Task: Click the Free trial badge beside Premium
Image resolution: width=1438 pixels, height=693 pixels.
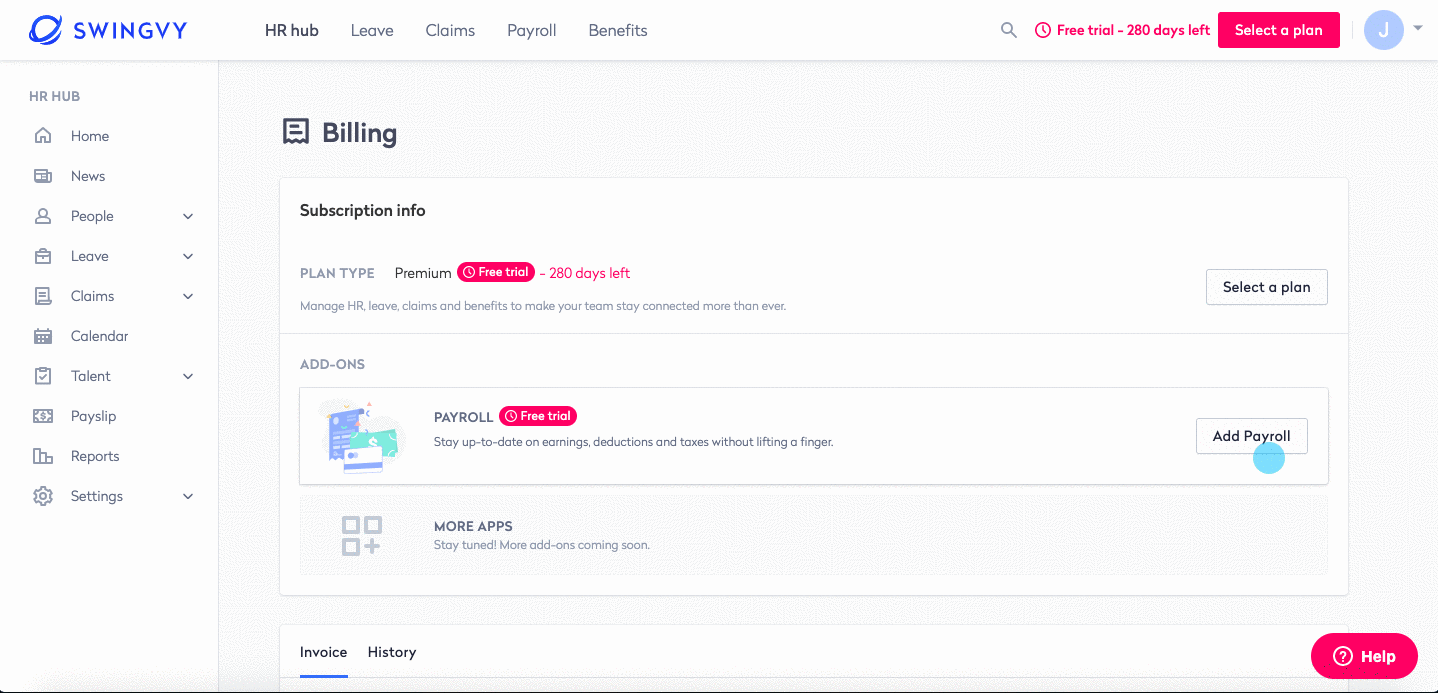Action: coord(496,272)
